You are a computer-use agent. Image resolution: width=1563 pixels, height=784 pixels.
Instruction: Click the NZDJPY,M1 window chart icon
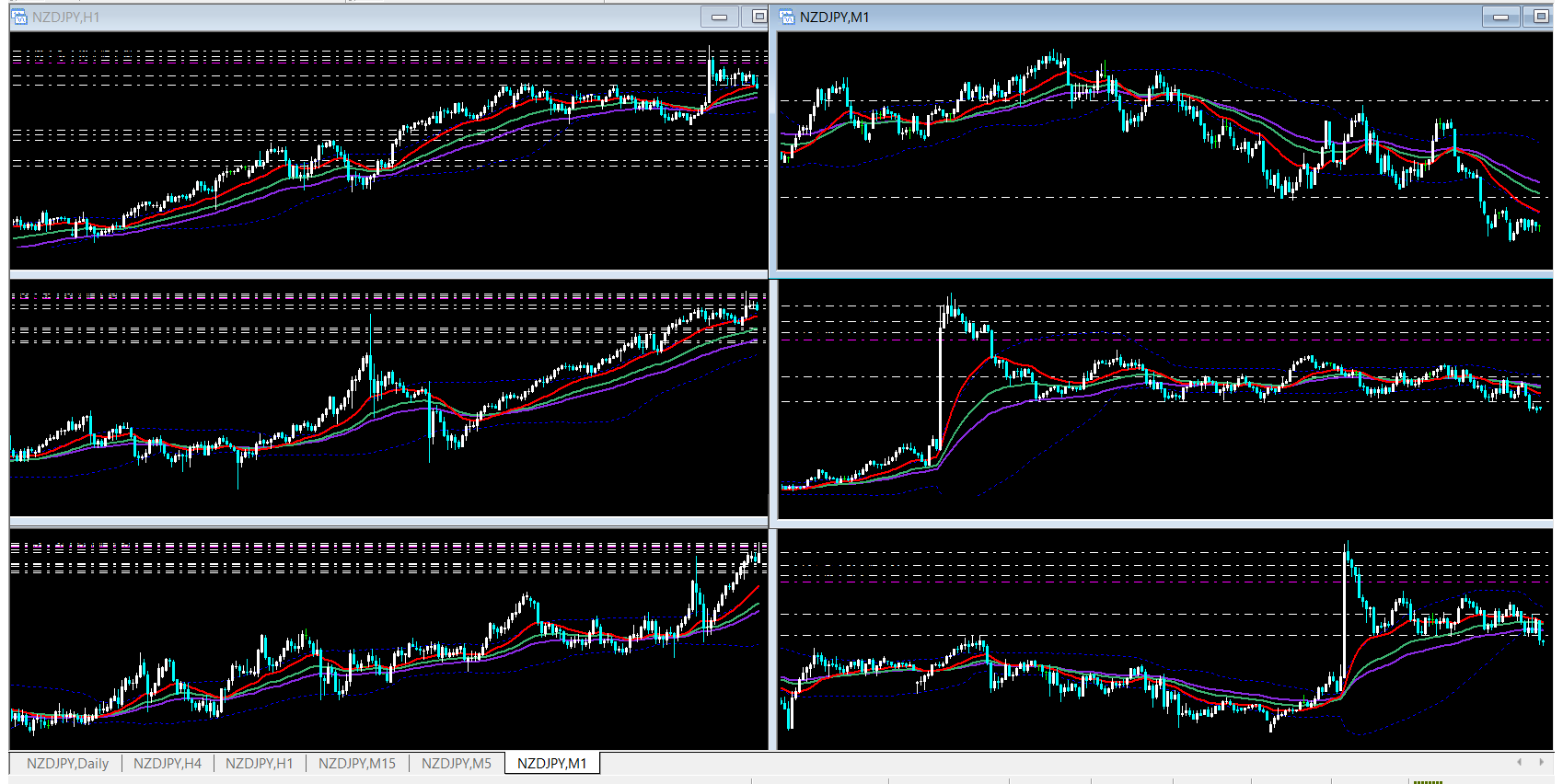[787, 17]
